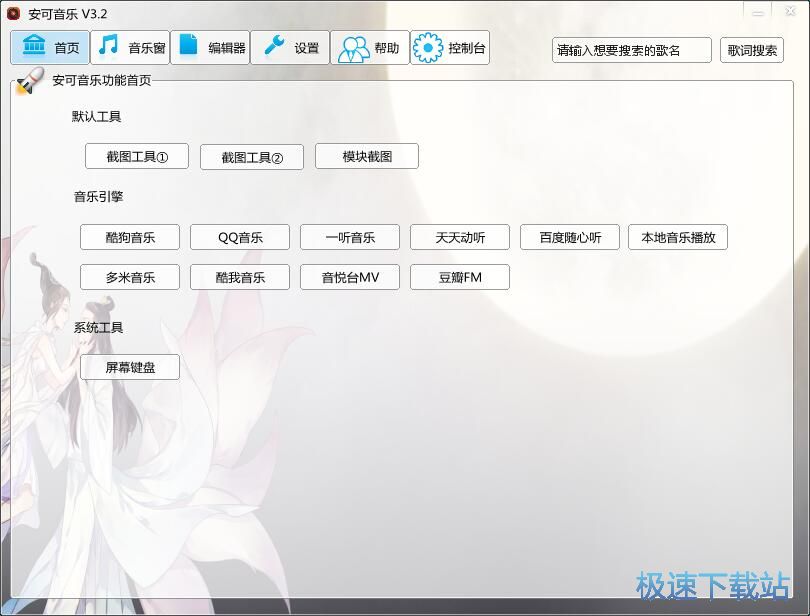Click the 系统工具 section label
The image size is (810, 616).
click(98, 328)
